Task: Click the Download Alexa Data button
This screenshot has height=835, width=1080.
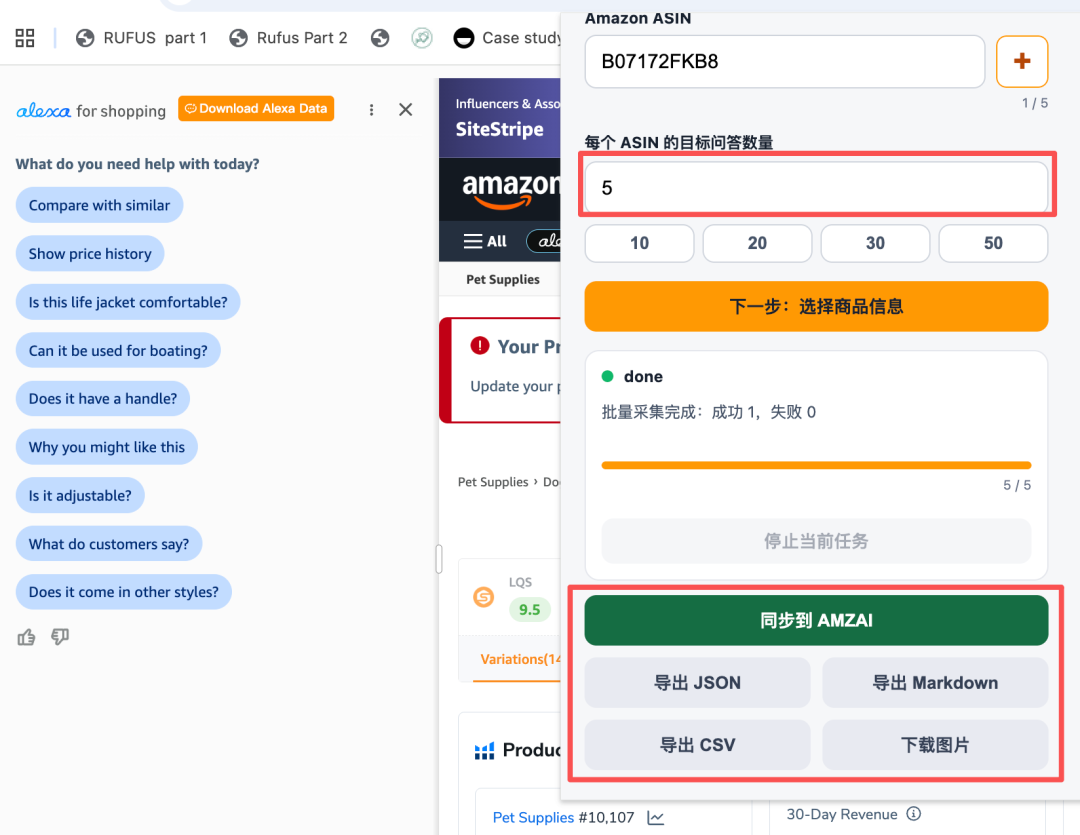Action: 256,108
